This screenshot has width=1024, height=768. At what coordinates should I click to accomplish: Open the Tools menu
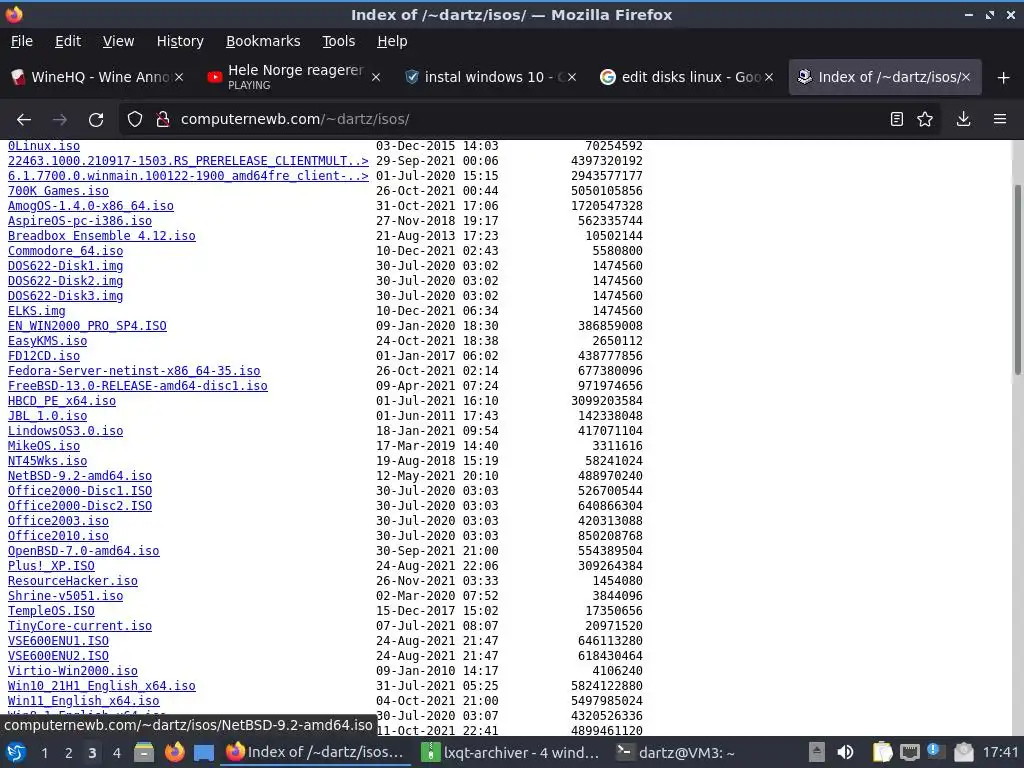coord(338,41)
